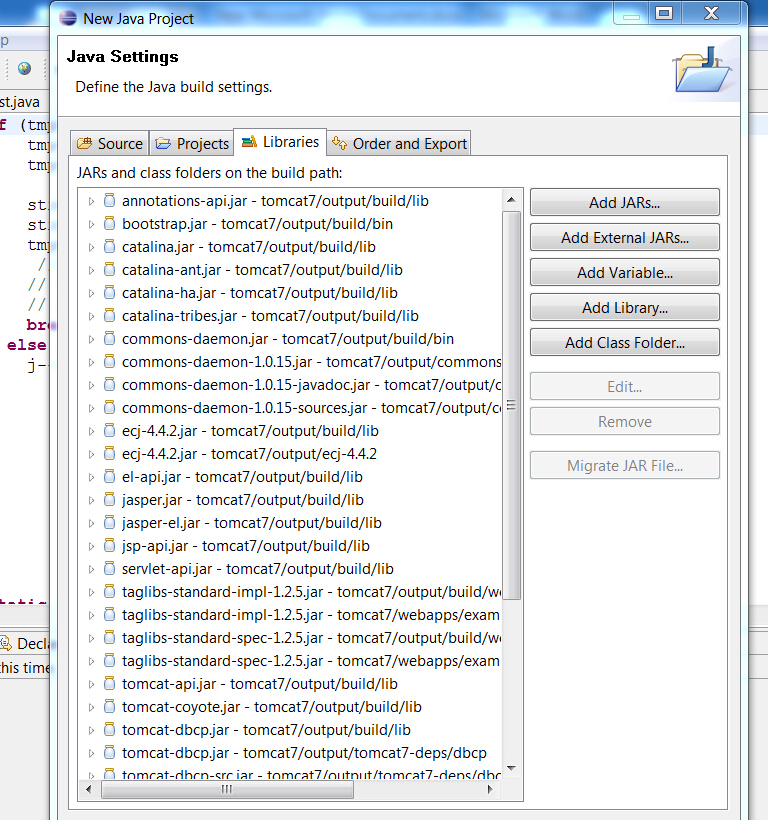Image resolution: width=768 pixels, height=820 pixels.
Task: Expand the tomcat-api.jar tree node
Action: 91,684
